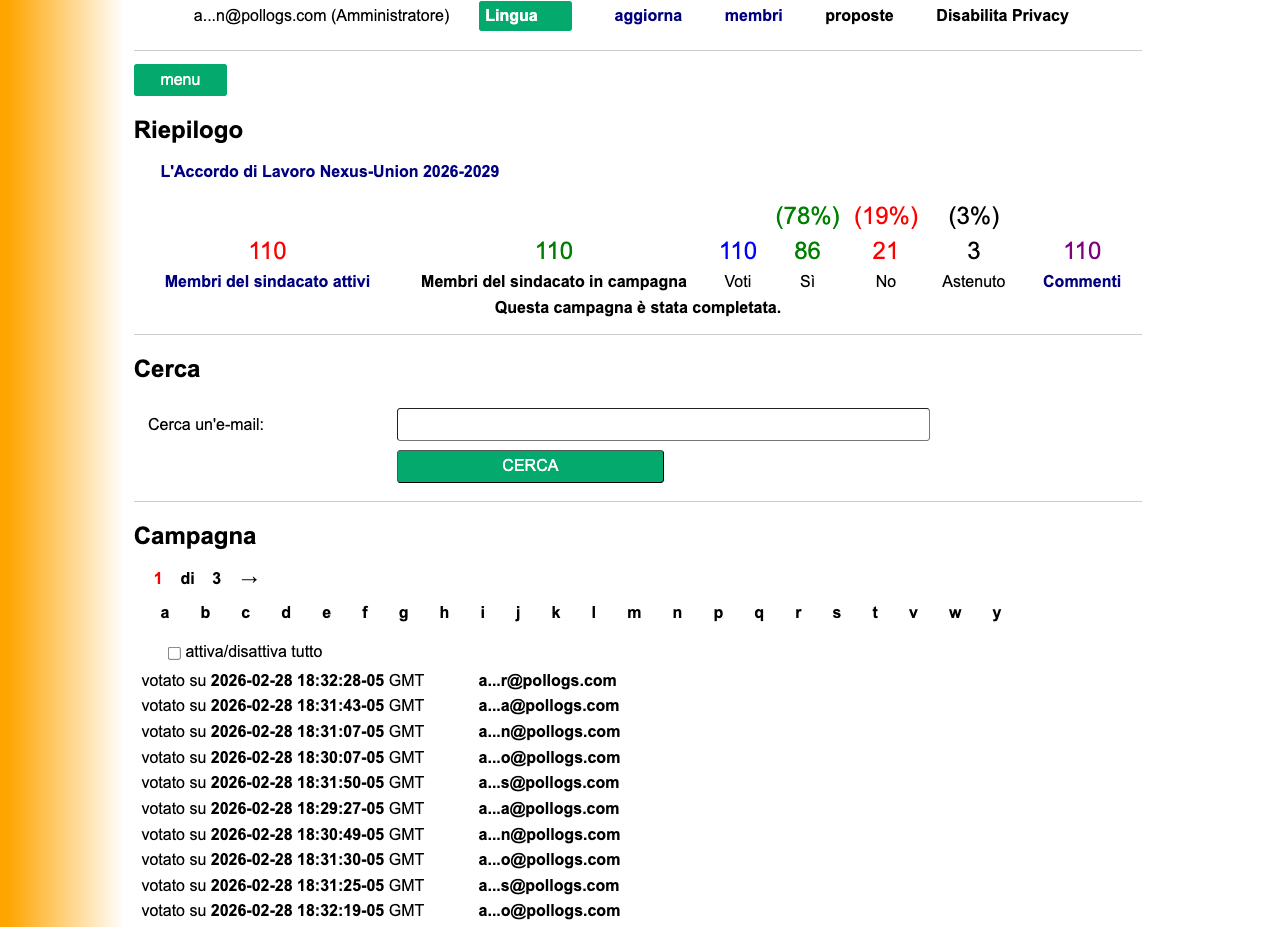The image size is (1276, 927).
Task: Open the Lingua language selector
Action: (525, 16)
